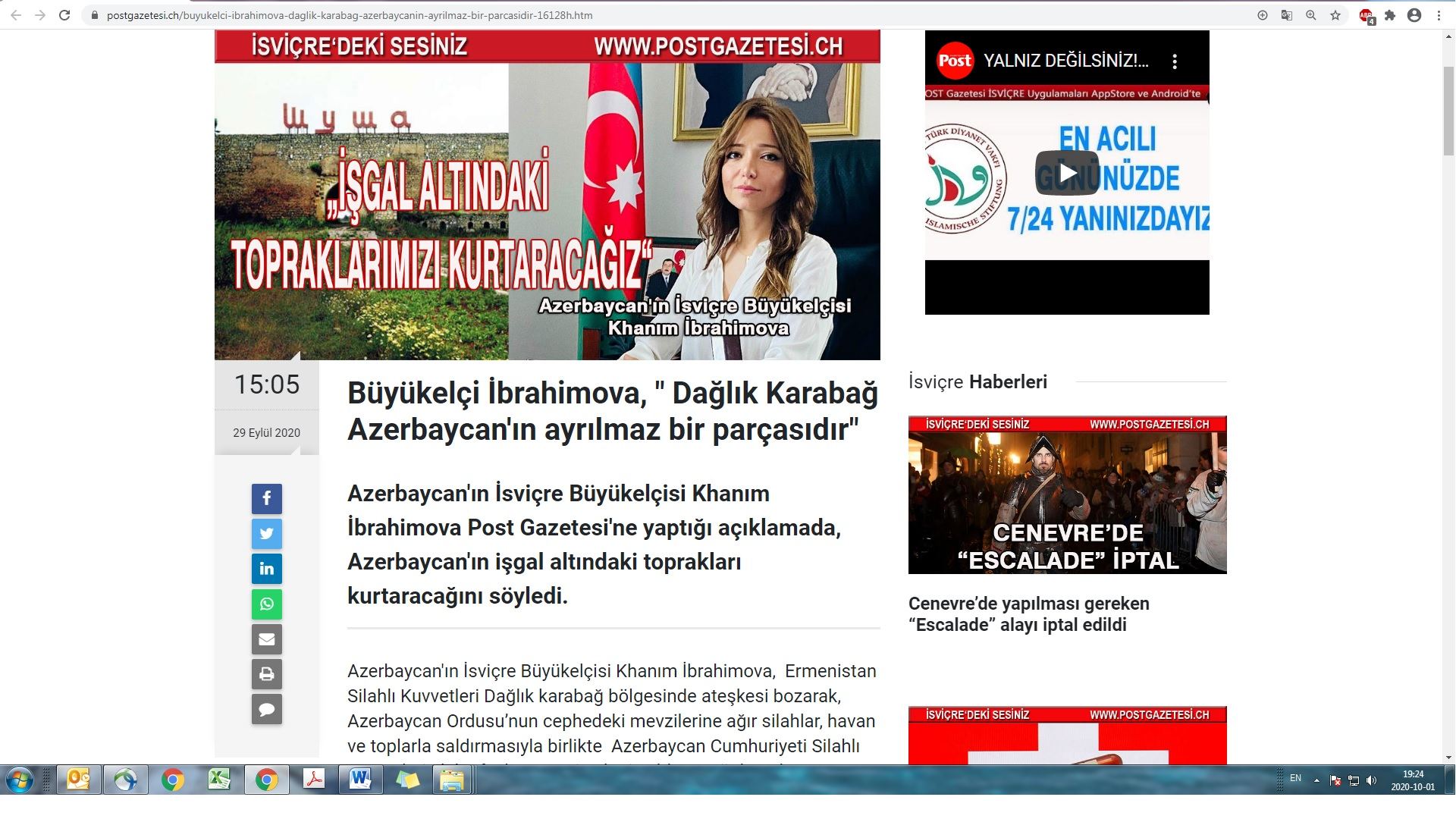Open the Excel taskbar icon
This screenshot has width=1456, height=819.
tap(219, 780)
